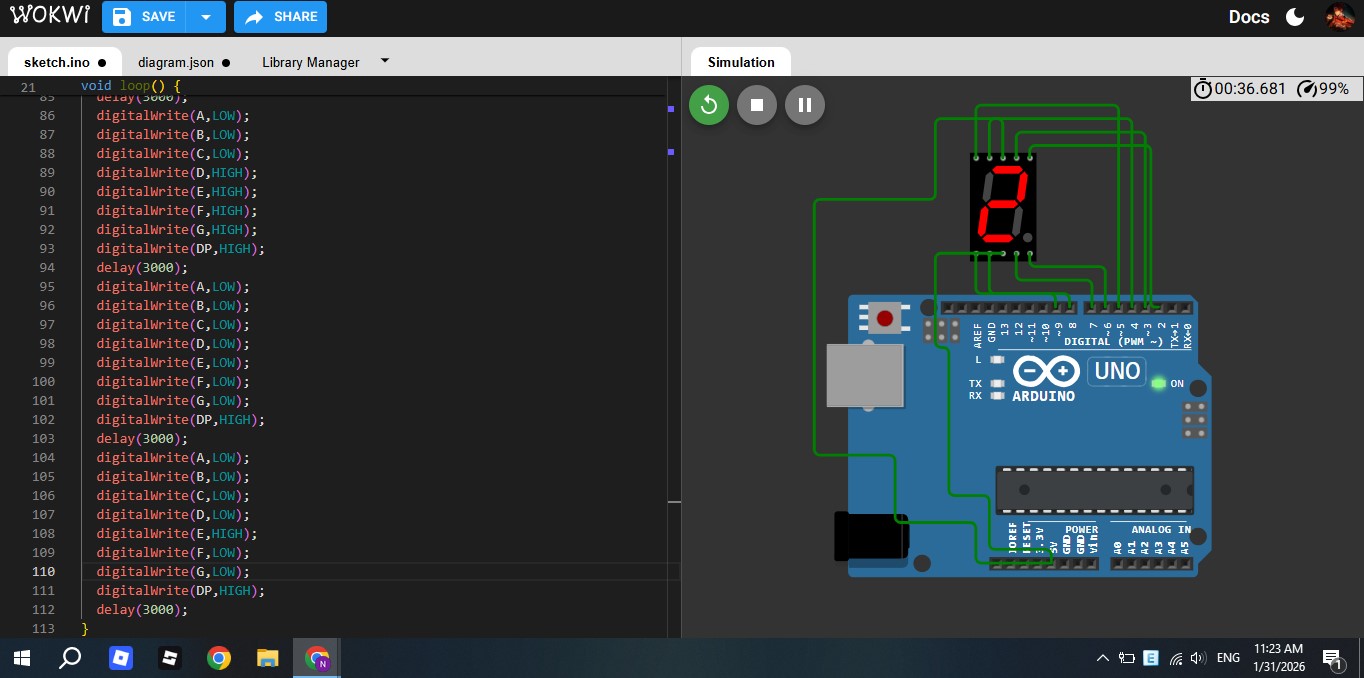Stop the running simulation

tap(757, 105)
